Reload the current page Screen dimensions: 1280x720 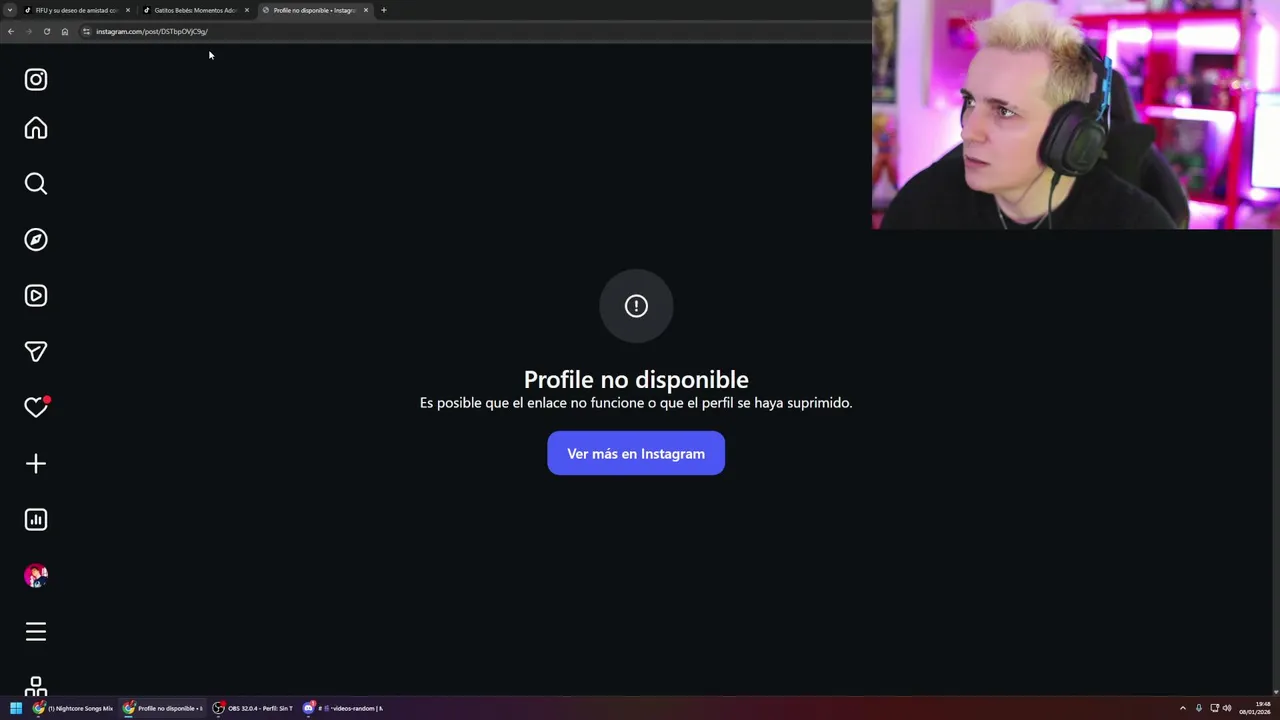point(47,31)
